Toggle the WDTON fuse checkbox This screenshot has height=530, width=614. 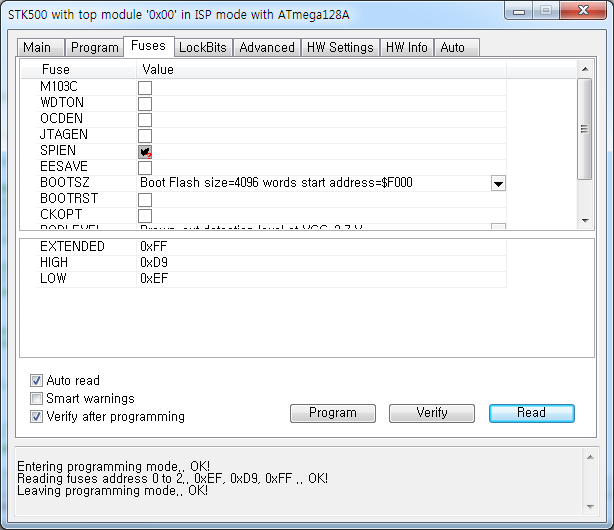[145, 103]
